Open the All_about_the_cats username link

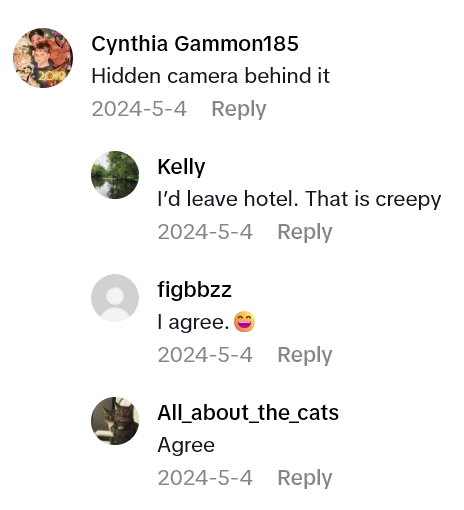point(248,413)
